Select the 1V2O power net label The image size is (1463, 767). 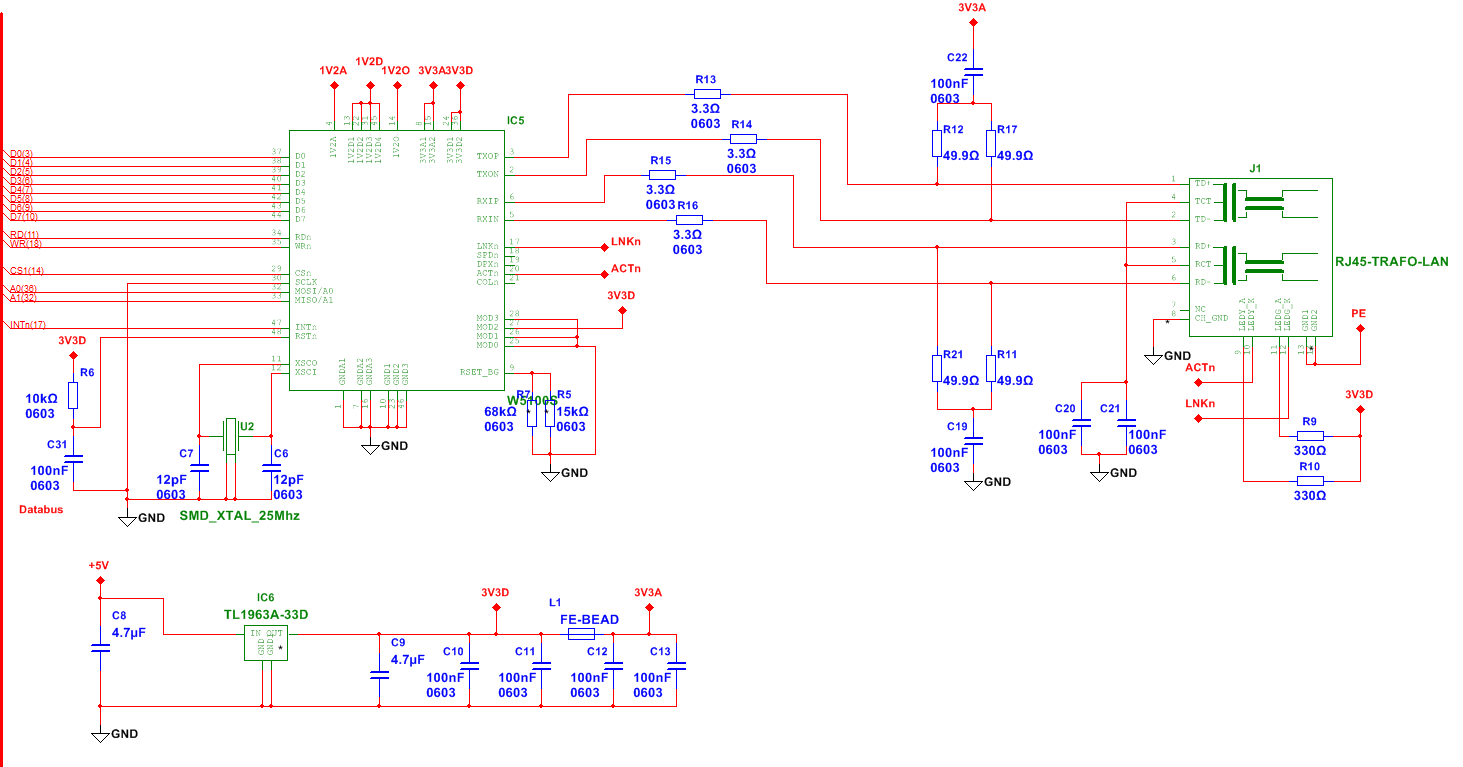[397, 71]
